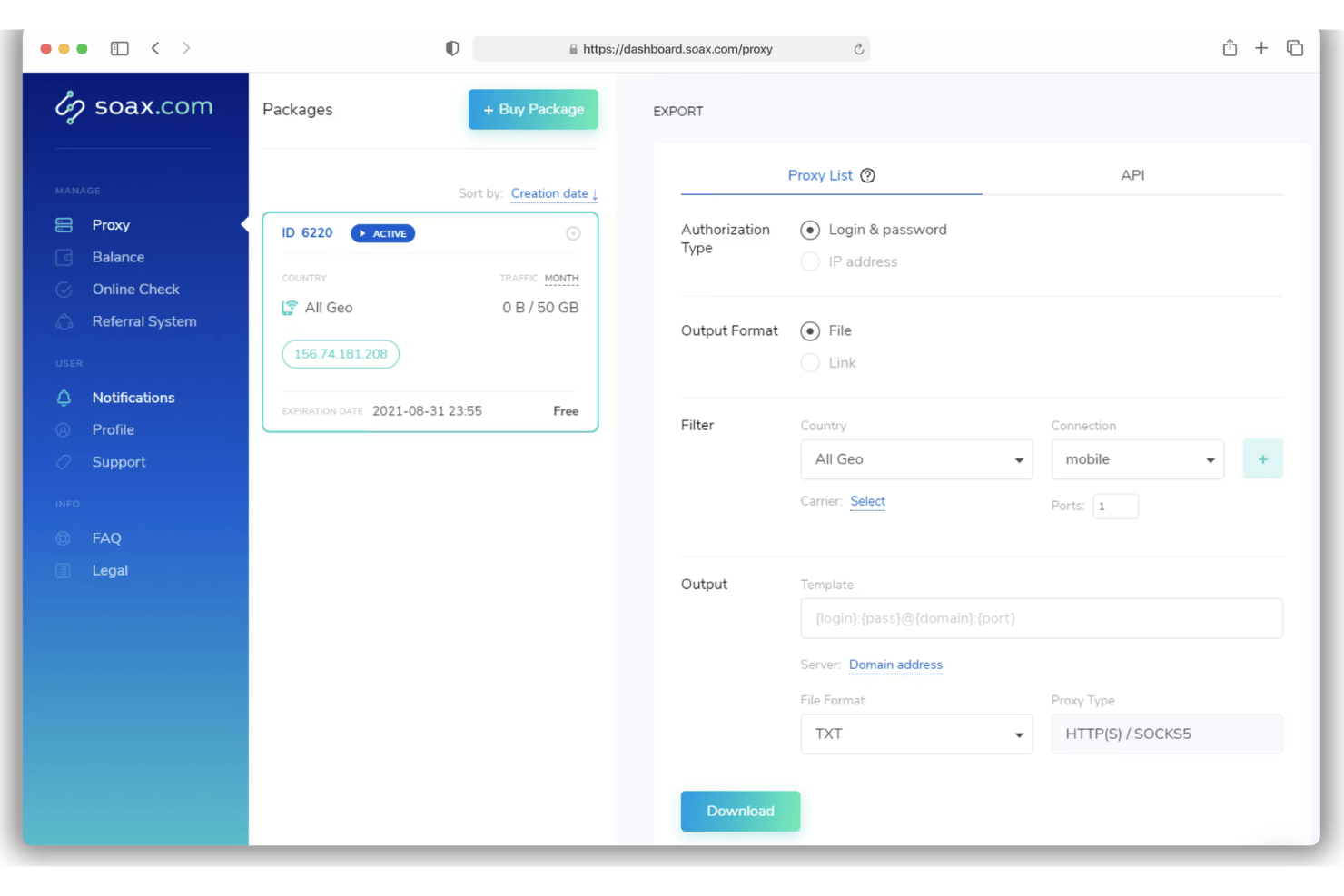
Task: Click the Balance wallet icon
Action: (64, 258)
